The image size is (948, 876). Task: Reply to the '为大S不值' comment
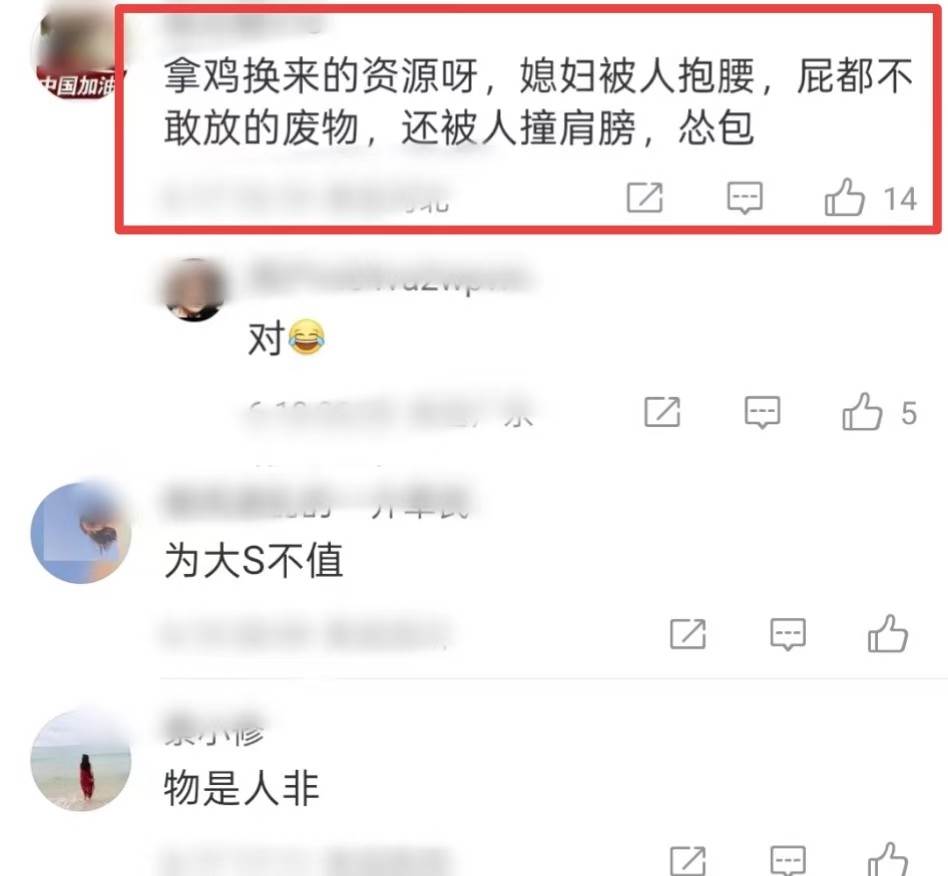click(788, 634)
